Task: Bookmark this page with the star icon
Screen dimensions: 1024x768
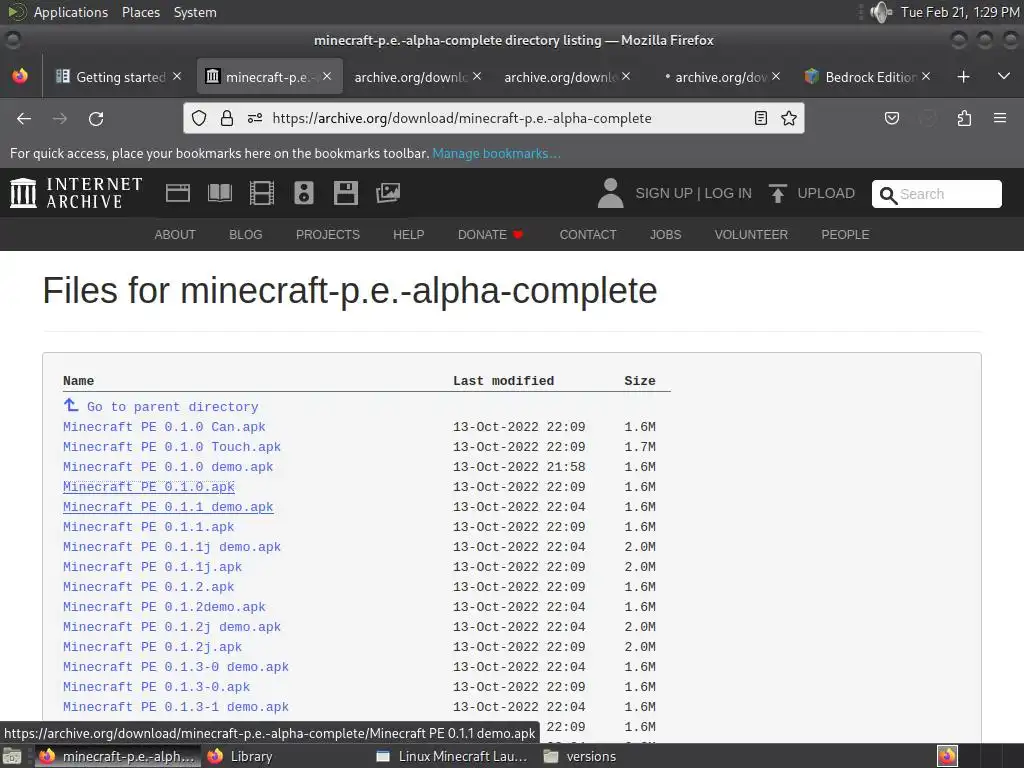Action: pyautogui.click(x=789, y=118)
